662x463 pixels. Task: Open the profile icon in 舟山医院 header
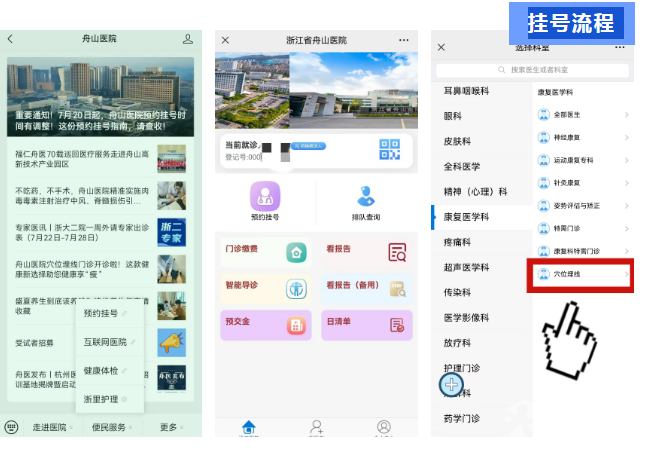click(187, 39)
